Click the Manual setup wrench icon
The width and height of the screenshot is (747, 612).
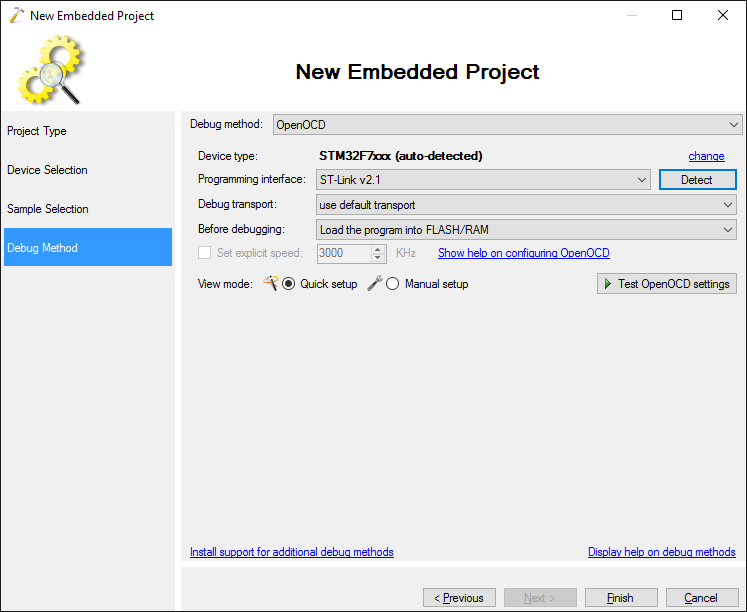(375, 283)
